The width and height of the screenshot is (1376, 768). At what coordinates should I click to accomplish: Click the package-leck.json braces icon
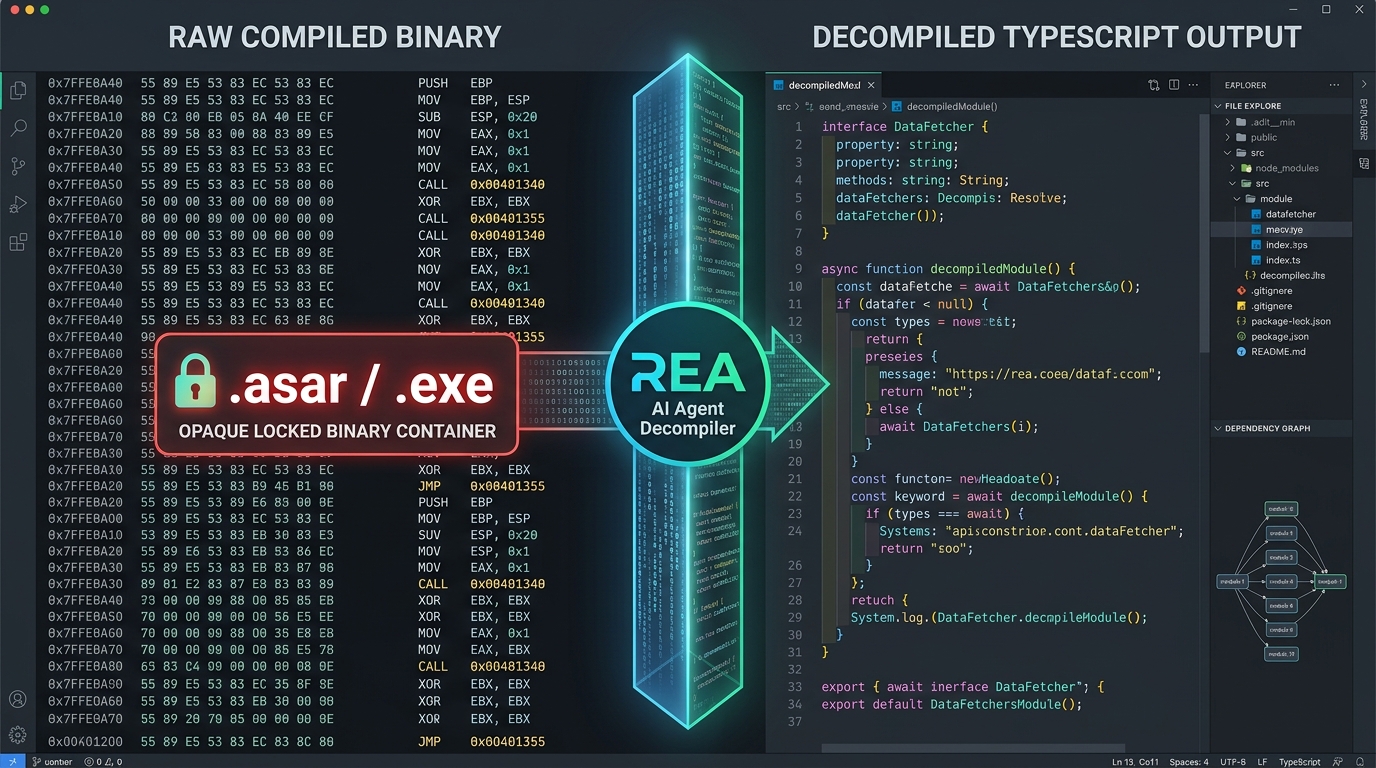[x=1242, y=321]
